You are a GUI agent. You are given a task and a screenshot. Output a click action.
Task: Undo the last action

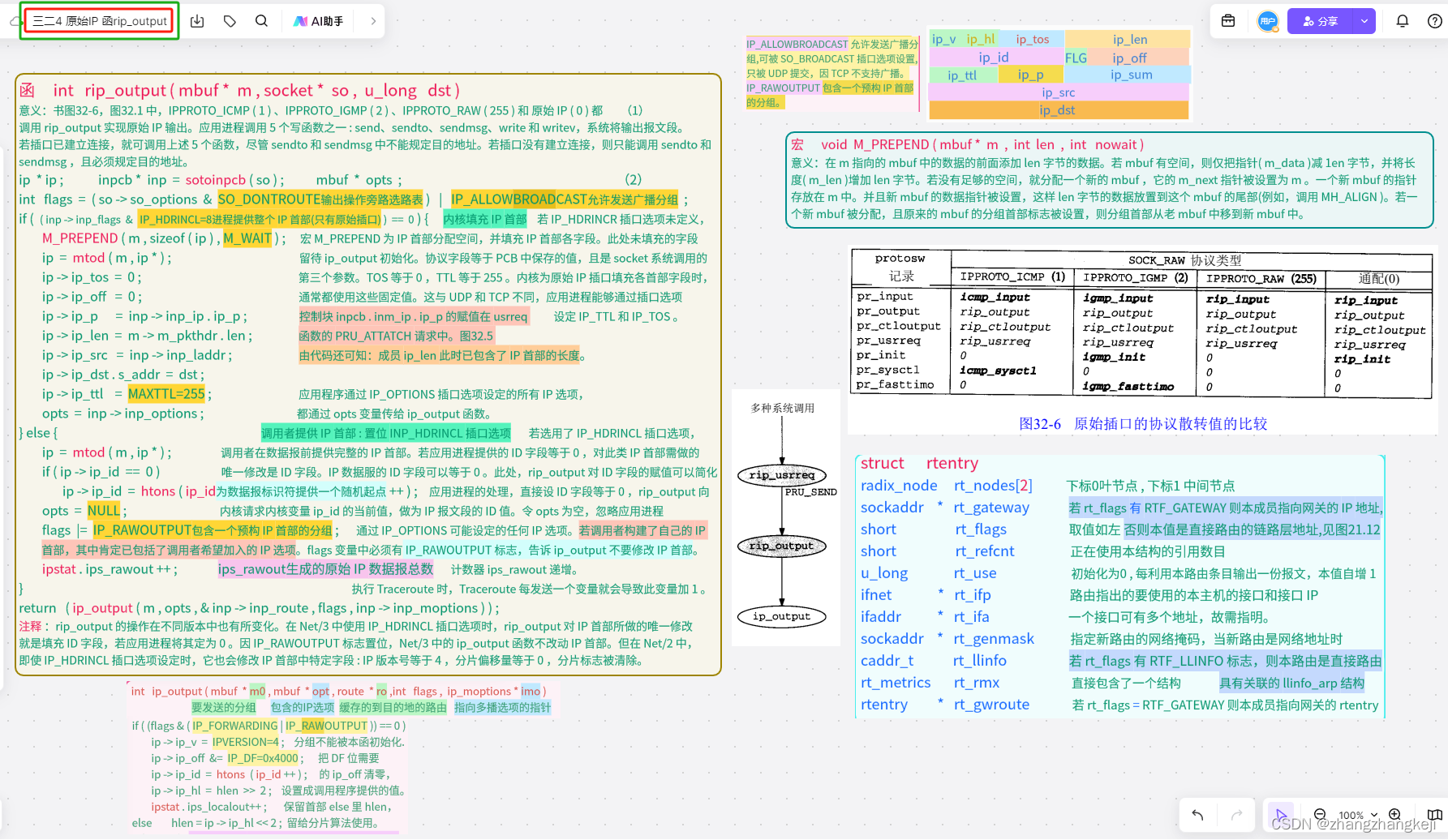tap(1197, 815)
